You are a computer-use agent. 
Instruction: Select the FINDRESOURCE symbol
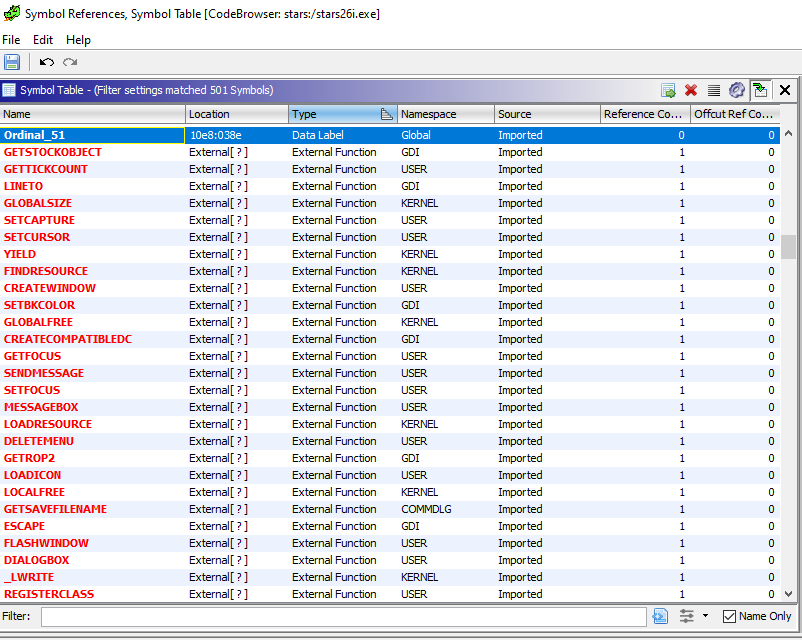46,271
